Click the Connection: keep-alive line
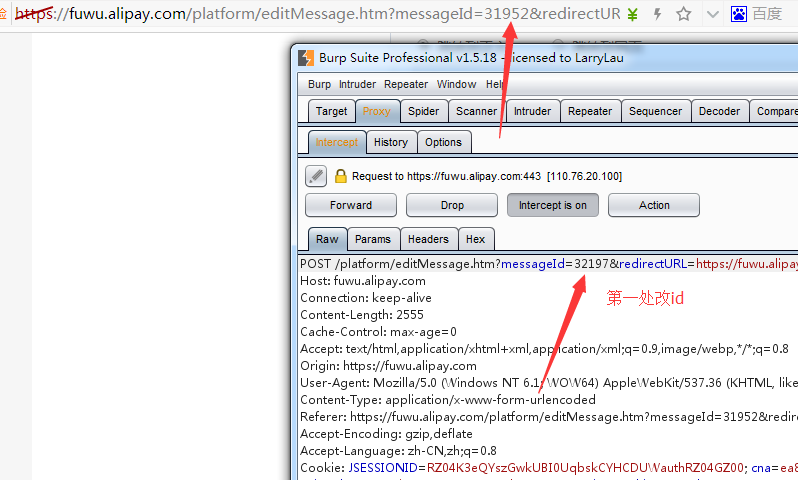Image resolution: width=798 pixels, height=480 pixels. pos(366,298)
